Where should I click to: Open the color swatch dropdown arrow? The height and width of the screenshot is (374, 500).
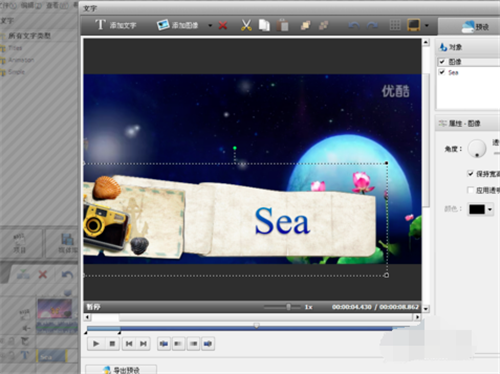click(x=490, y=209)
